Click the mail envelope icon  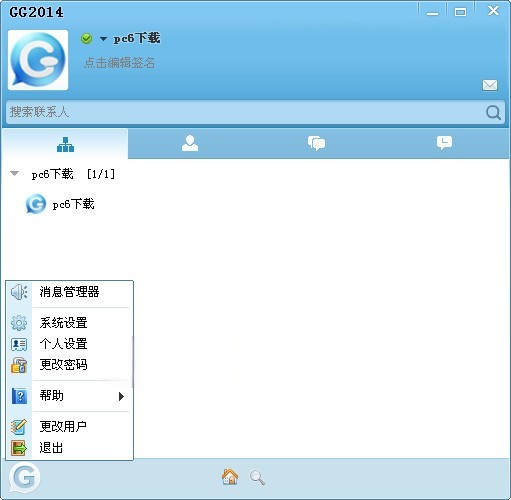[490, 85]
